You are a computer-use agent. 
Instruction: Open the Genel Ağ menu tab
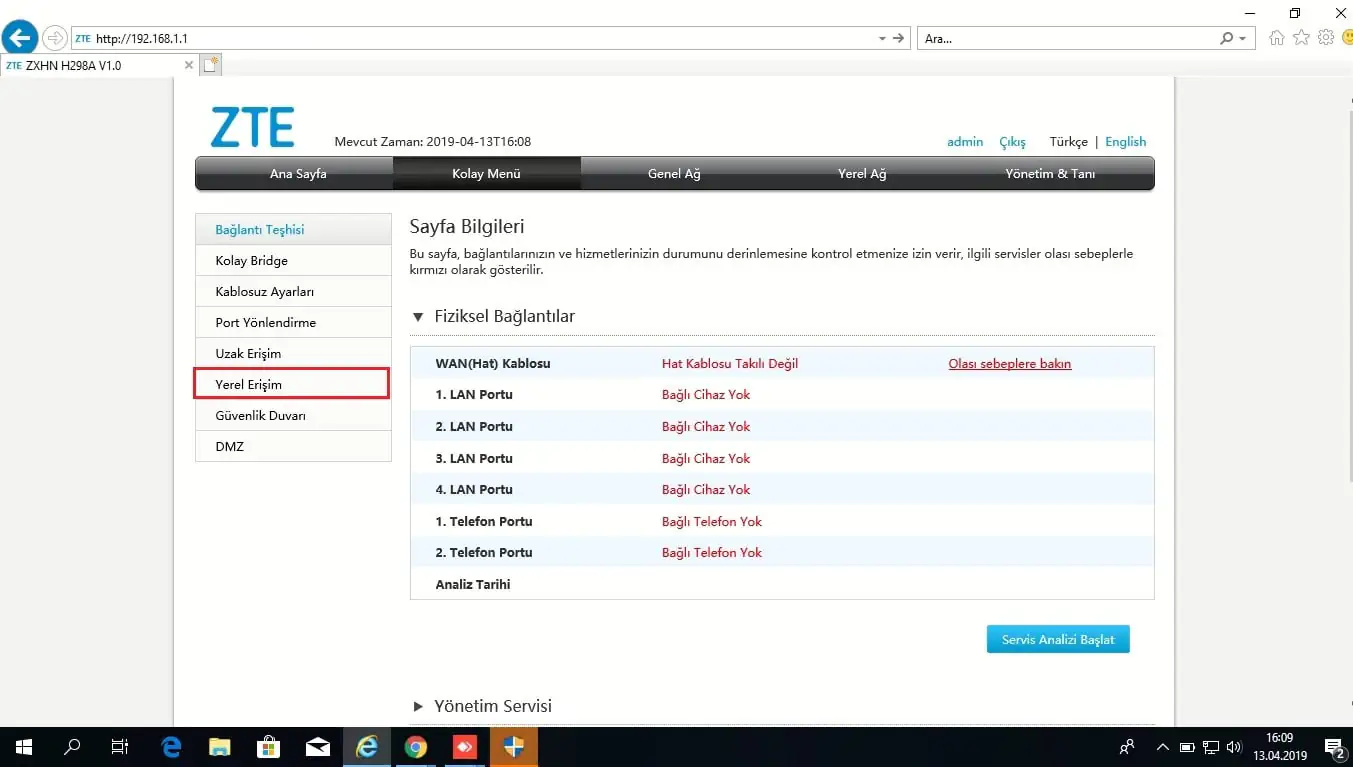[x=674, y=174]
